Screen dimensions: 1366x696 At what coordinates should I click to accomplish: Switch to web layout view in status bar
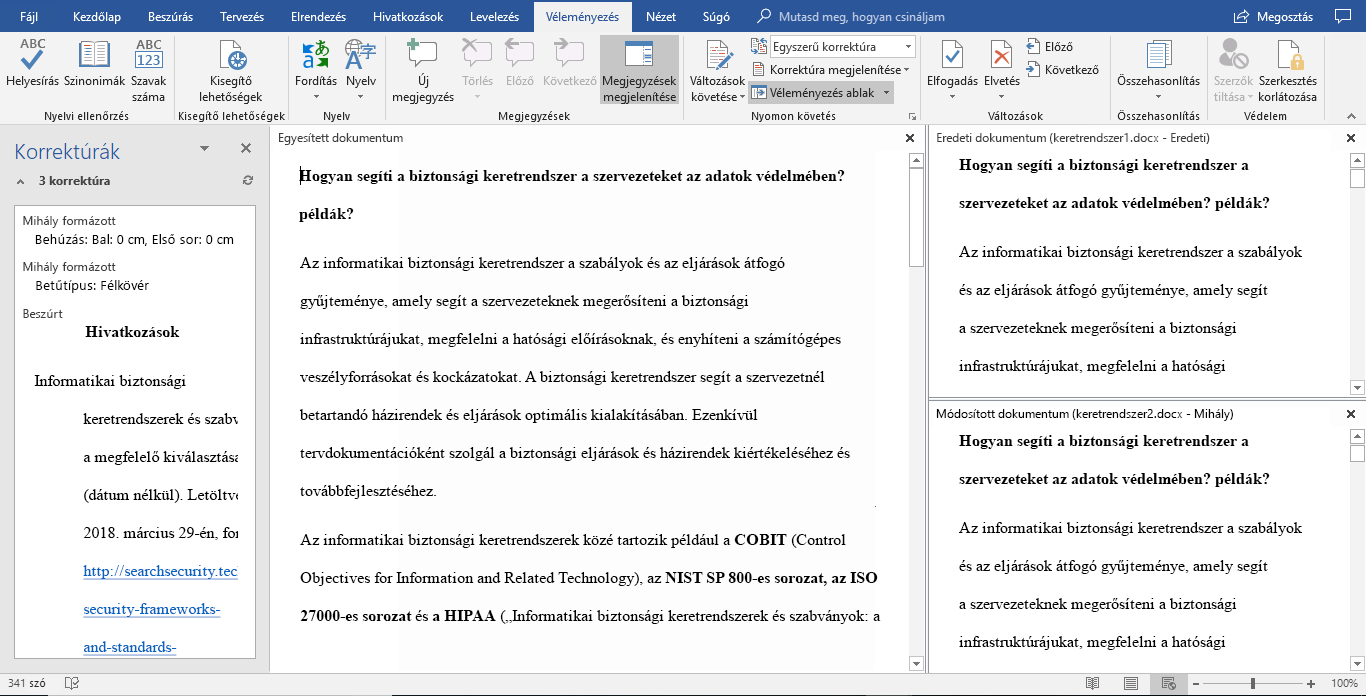pyautogui.click(x=1167, y=683)
